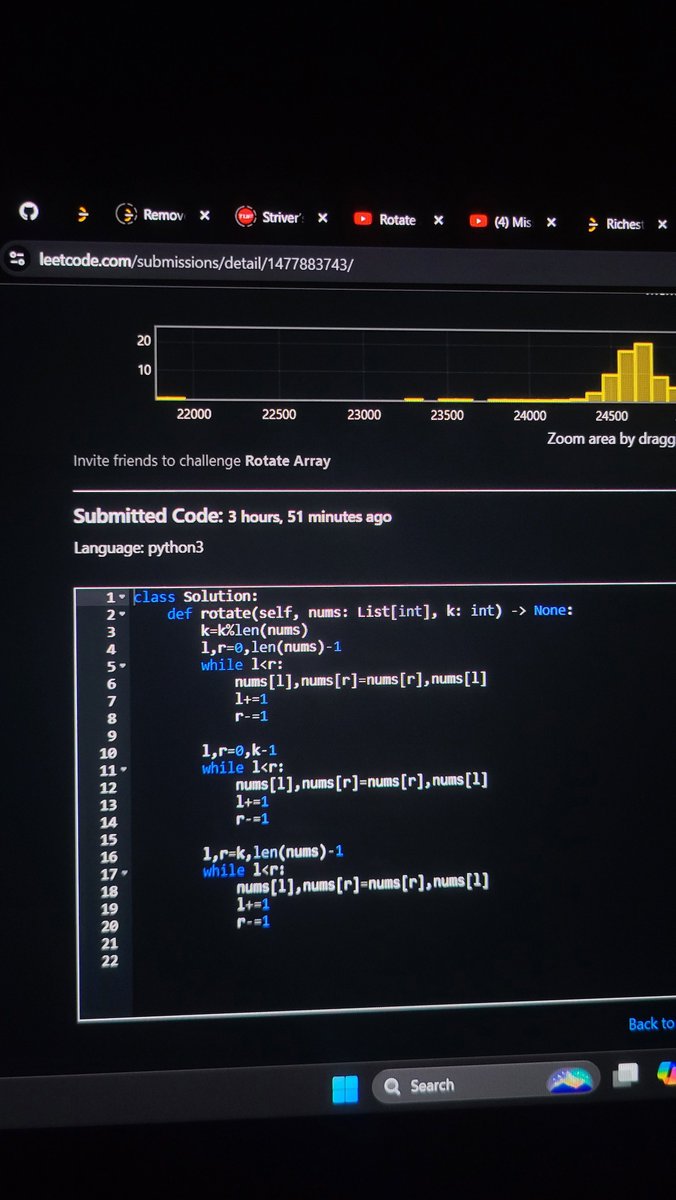The image size is (676, 1200).
Task: Click the search highlight illustration in Search box
Action: tap(570, 1080)
